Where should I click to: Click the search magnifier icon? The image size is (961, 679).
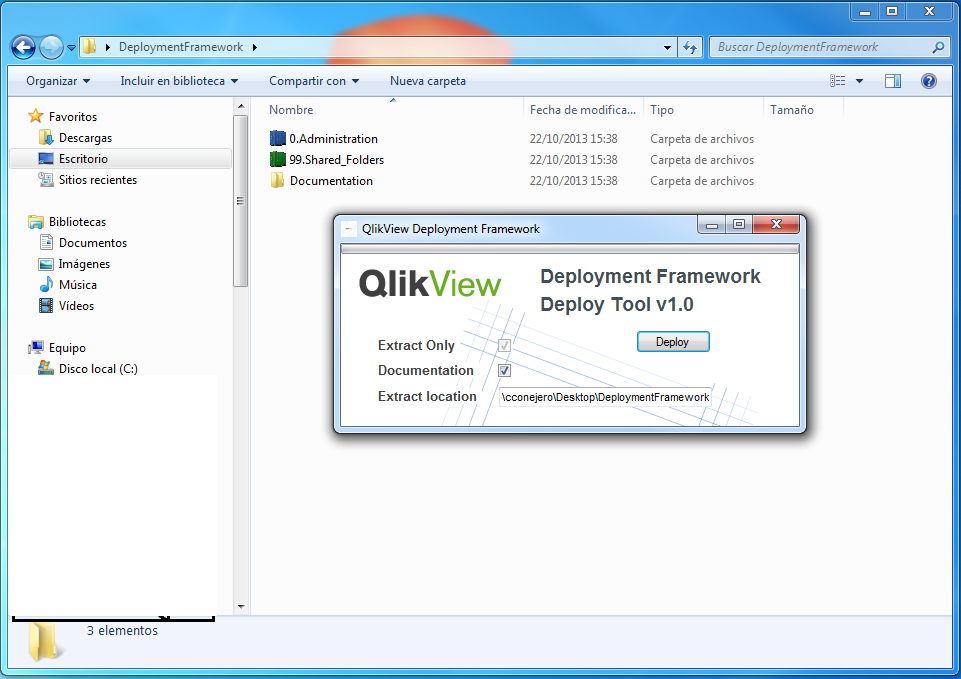tap(938, 47)
